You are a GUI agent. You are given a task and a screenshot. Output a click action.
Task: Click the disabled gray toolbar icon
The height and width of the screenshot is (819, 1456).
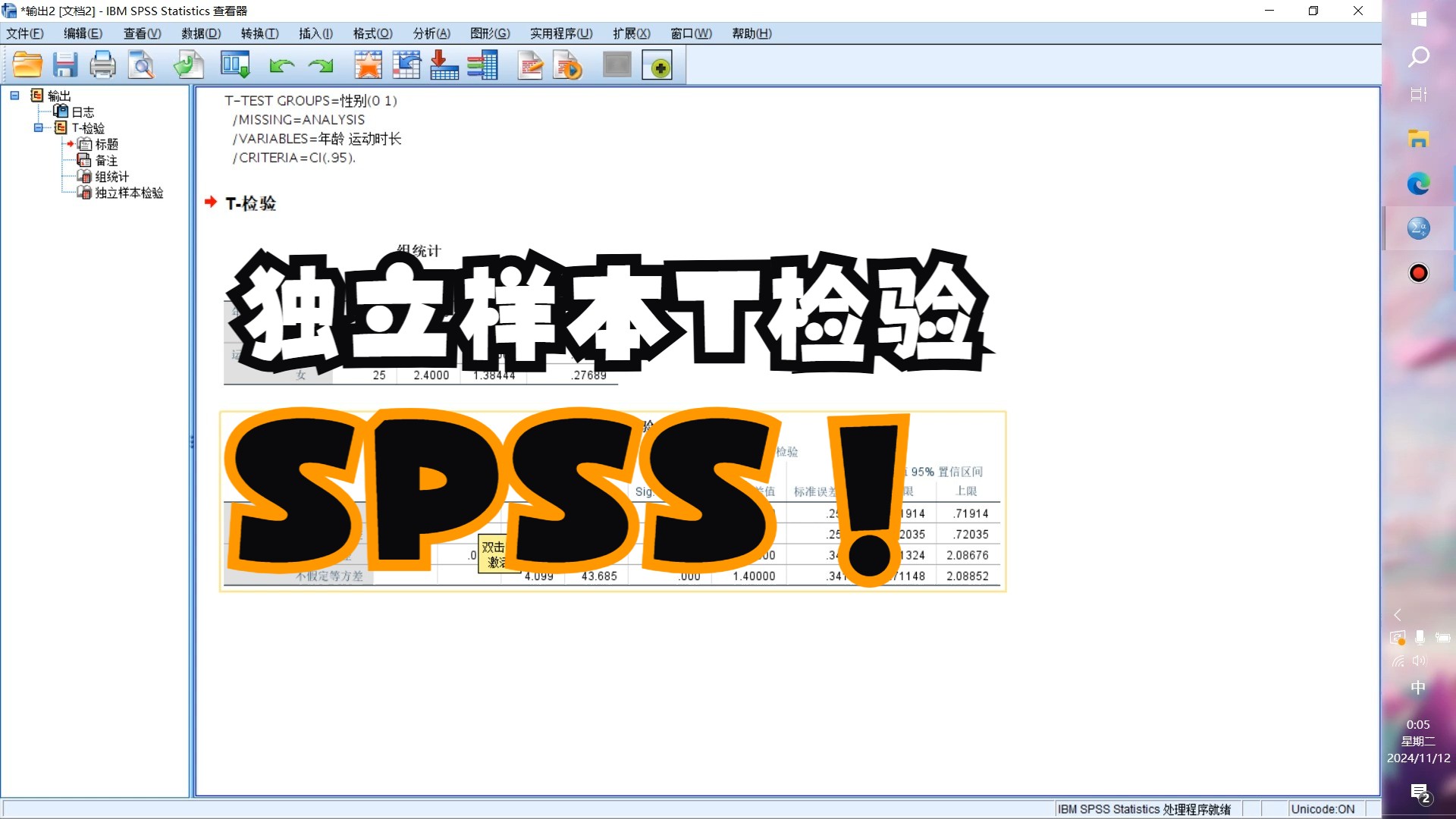pyautogui.click(x=617, y=64)
